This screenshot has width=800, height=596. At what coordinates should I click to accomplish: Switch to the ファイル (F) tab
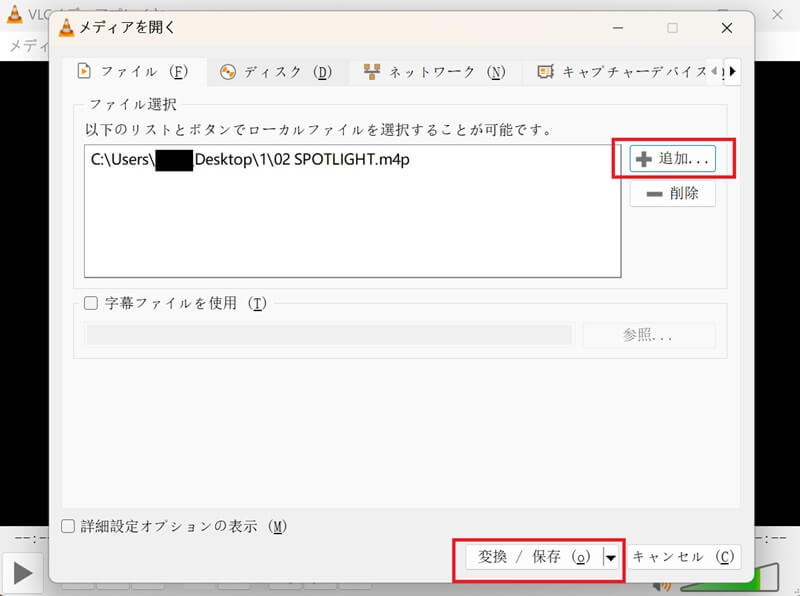(x=134, y=71)
